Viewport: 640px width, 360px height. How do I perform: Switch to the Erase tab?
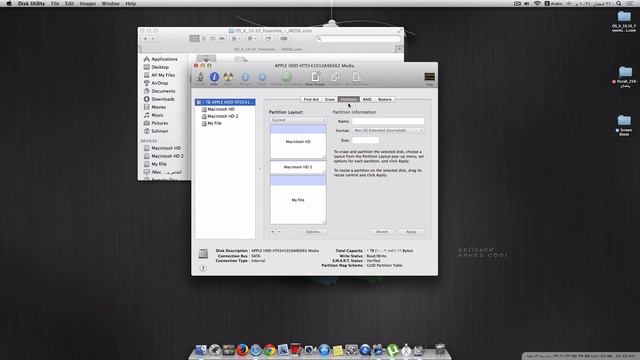pyautogui.click(x=329, y=99)
